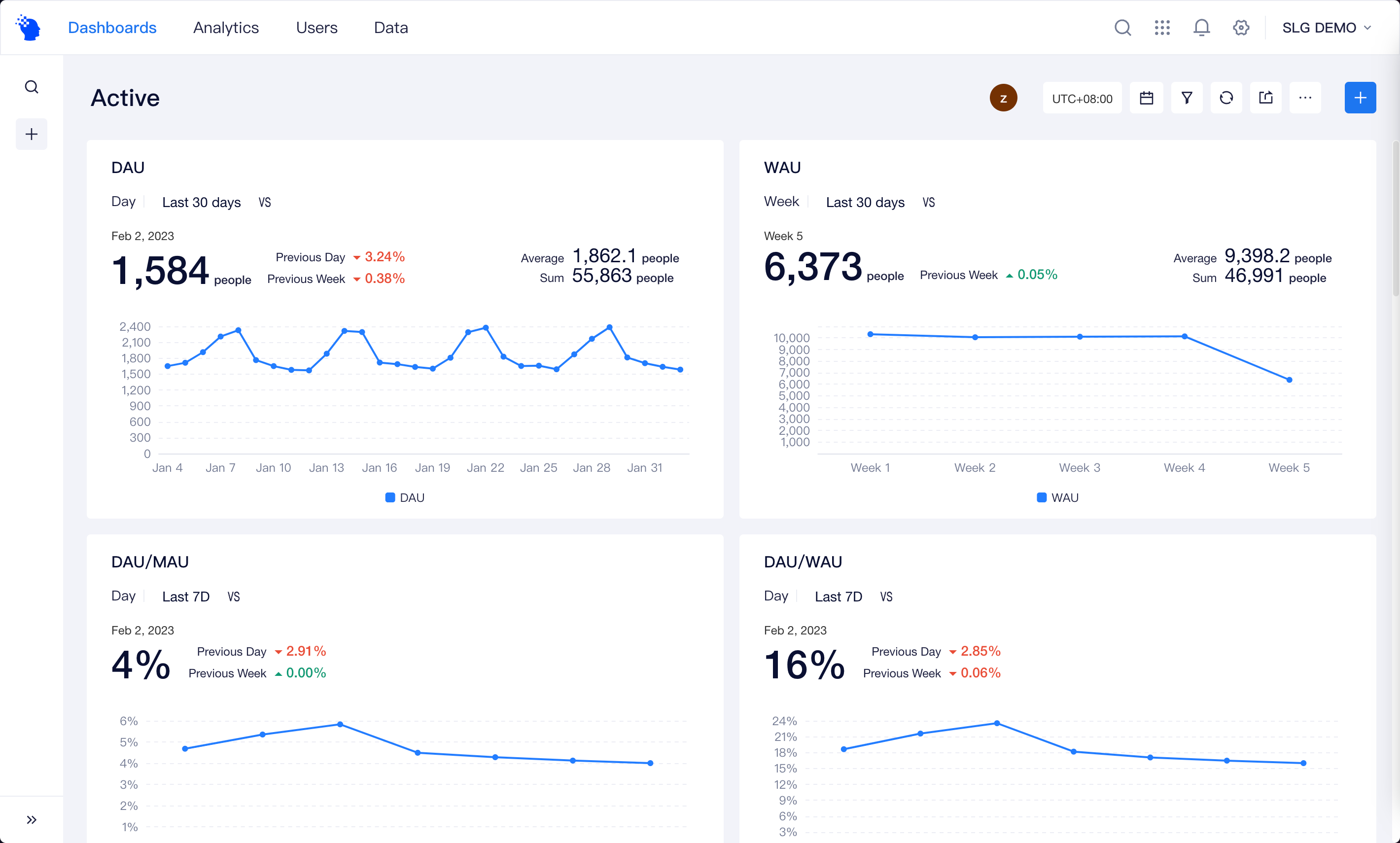The image size is (1400, 843).
Task: Click the filter icon in the dashboard toolbar
Action: (x=1187, y=98)
